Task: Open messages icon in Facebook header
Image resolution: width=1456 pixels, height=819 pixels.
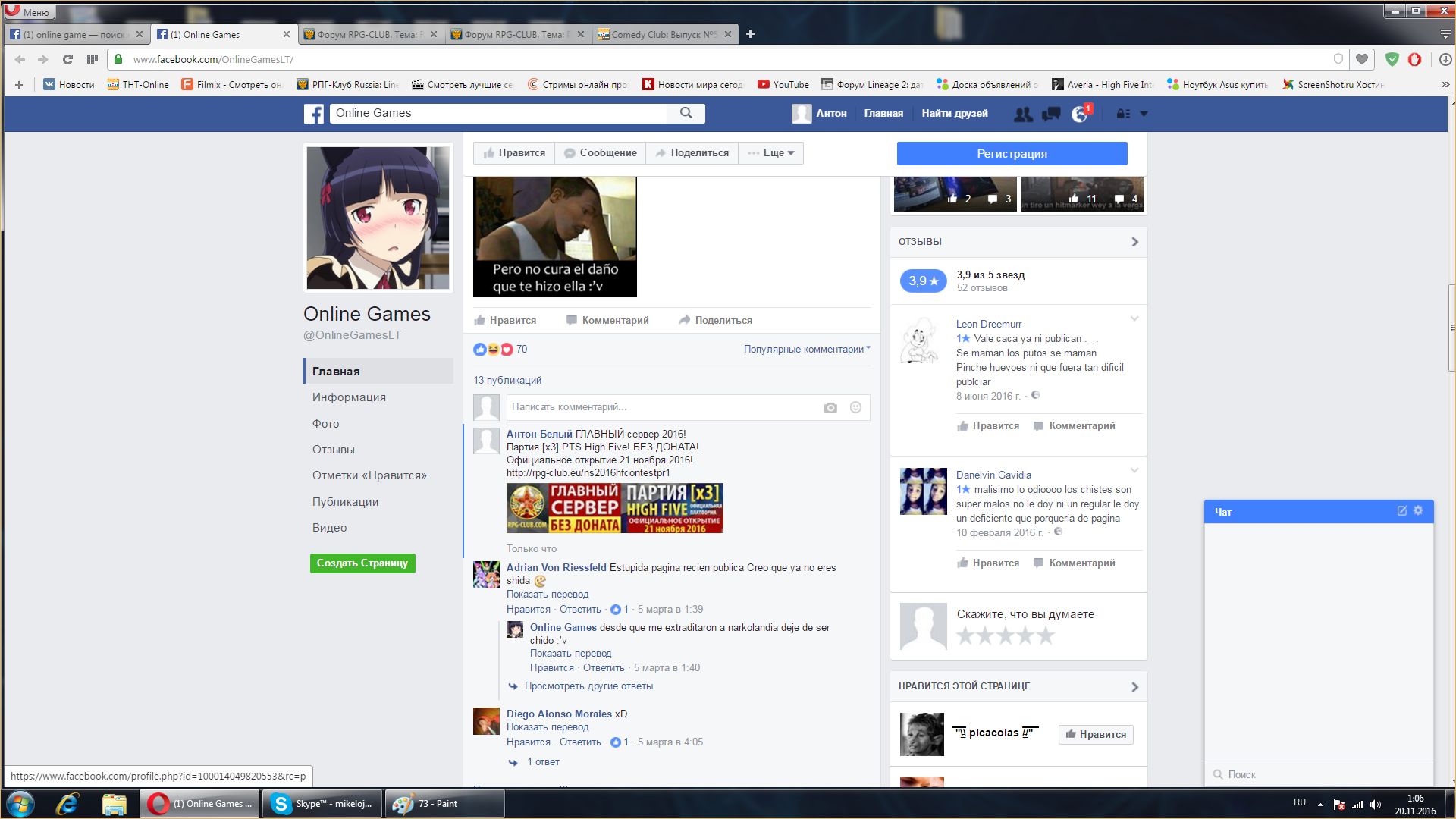Action: (x=1051, y=114)
